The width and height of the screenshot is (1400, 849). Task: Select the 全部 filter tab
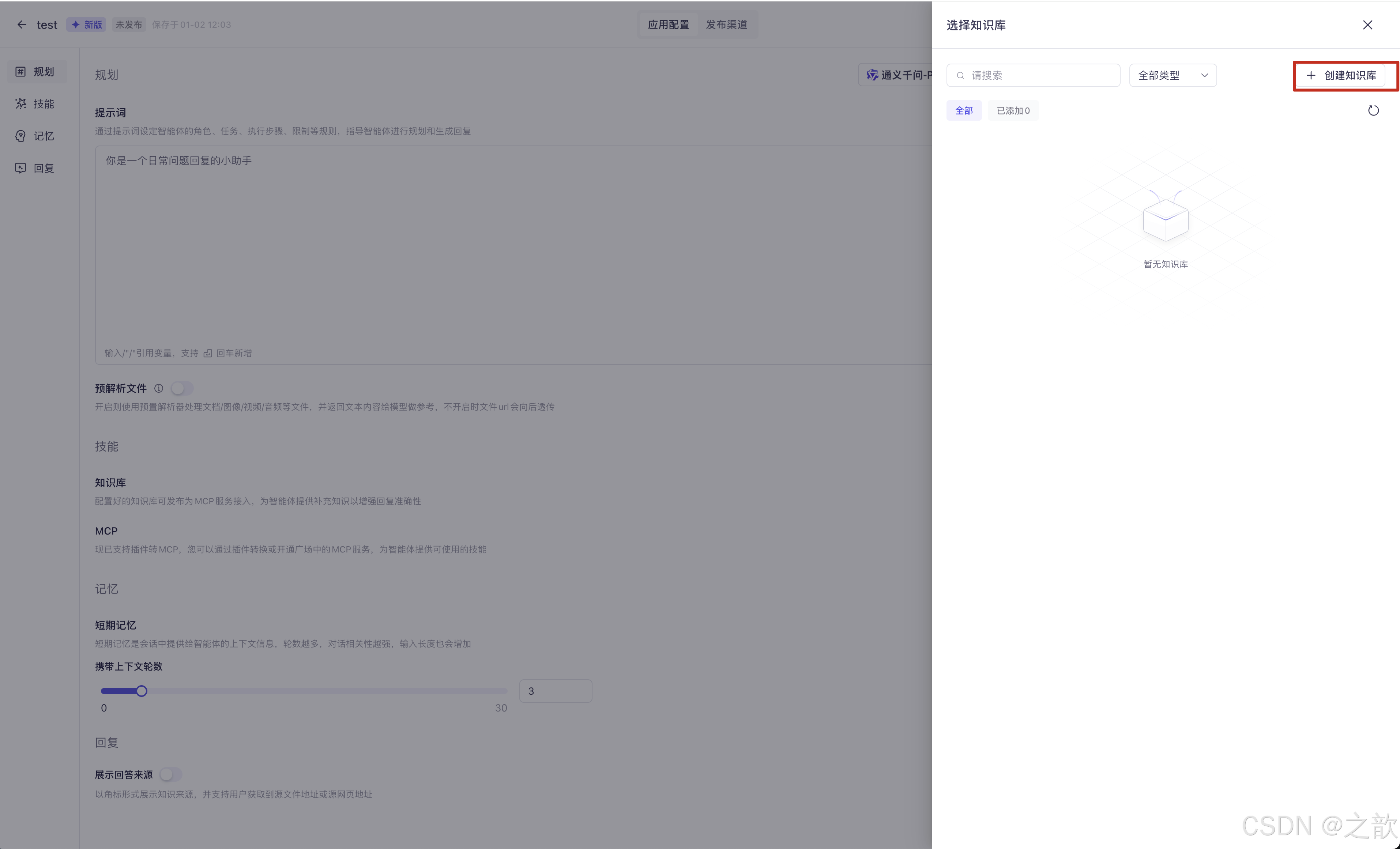964,111
